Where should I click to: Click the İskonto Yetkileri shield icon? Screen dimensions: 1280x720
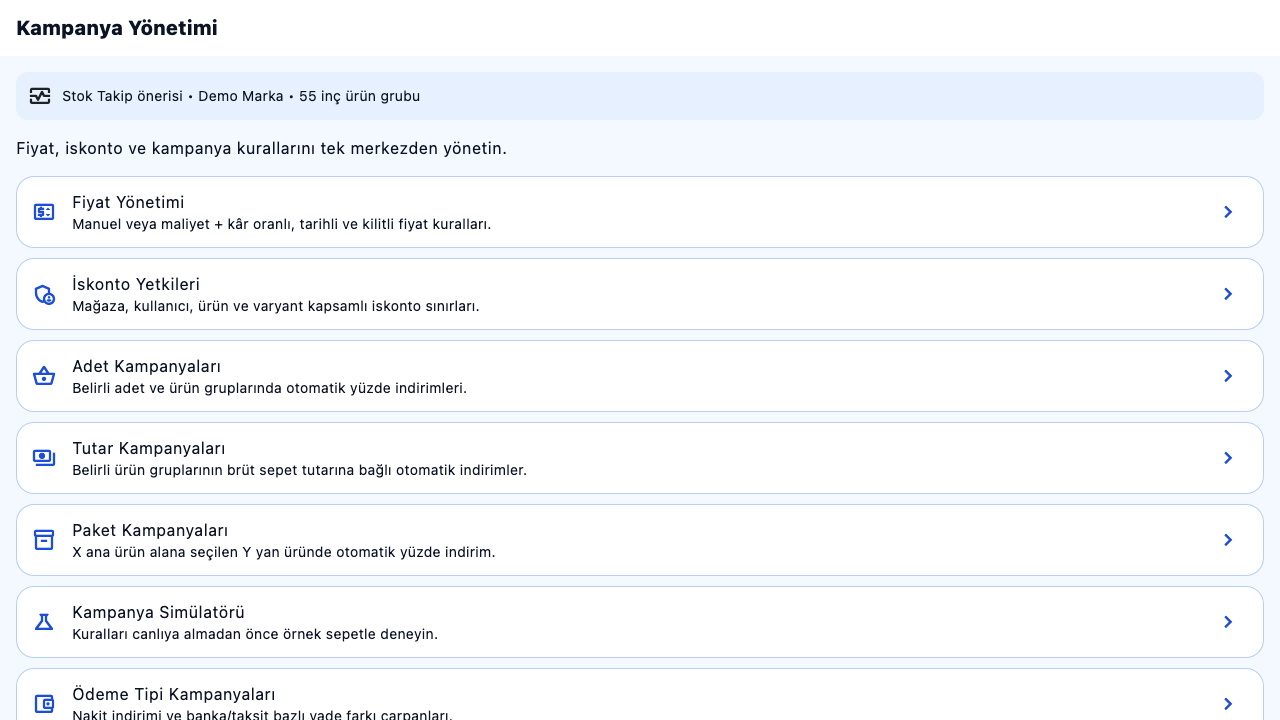pos(44,294)
